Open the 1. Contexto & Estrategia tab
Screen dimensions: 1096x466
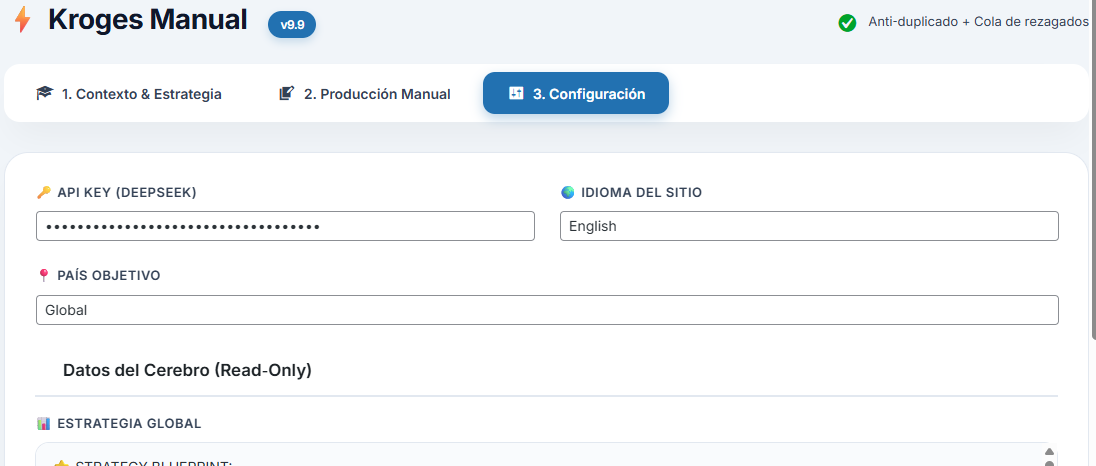coord(129,94)
